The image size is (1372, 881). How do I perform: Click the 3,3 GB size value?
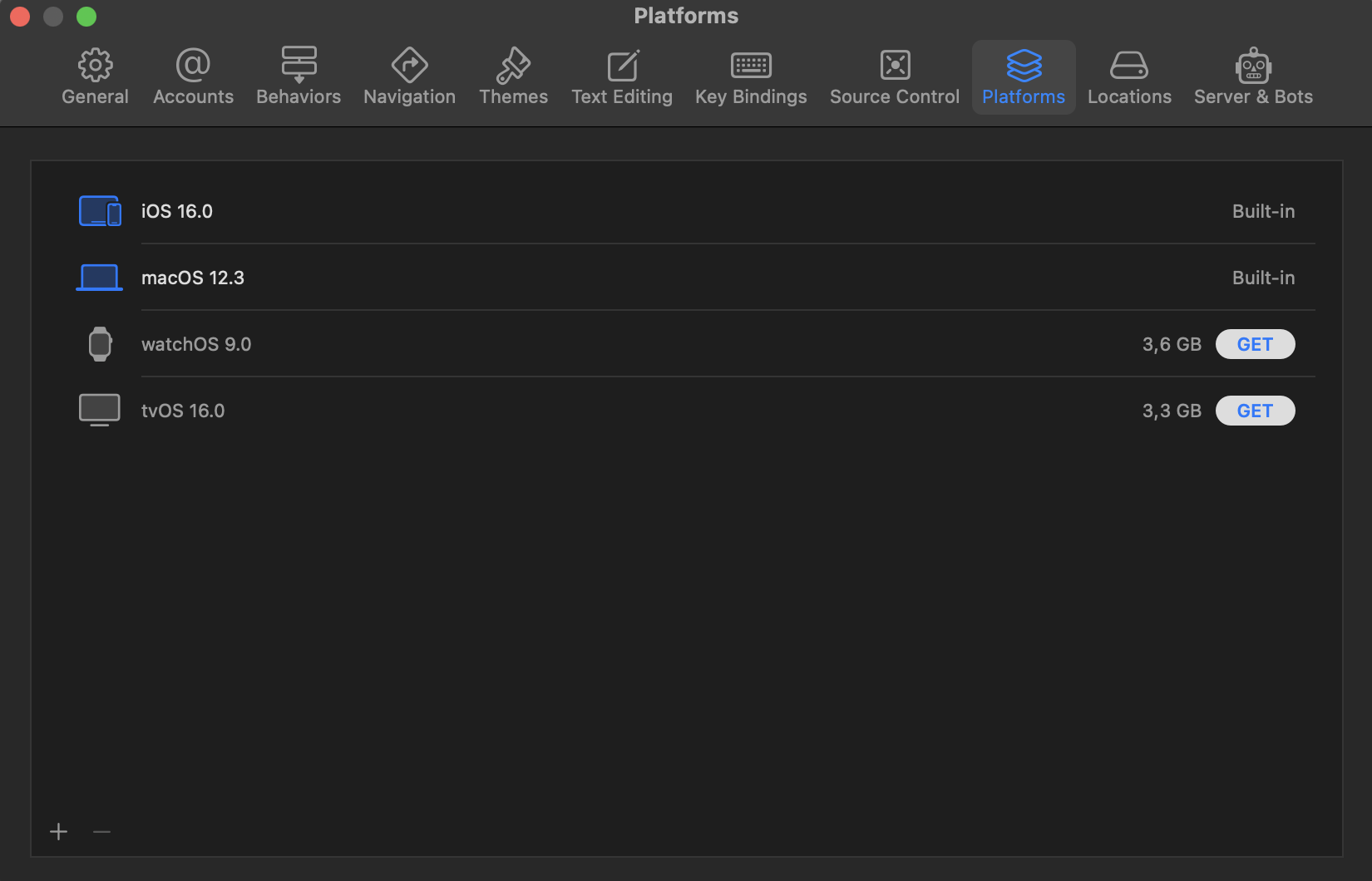coord(1172,411)
